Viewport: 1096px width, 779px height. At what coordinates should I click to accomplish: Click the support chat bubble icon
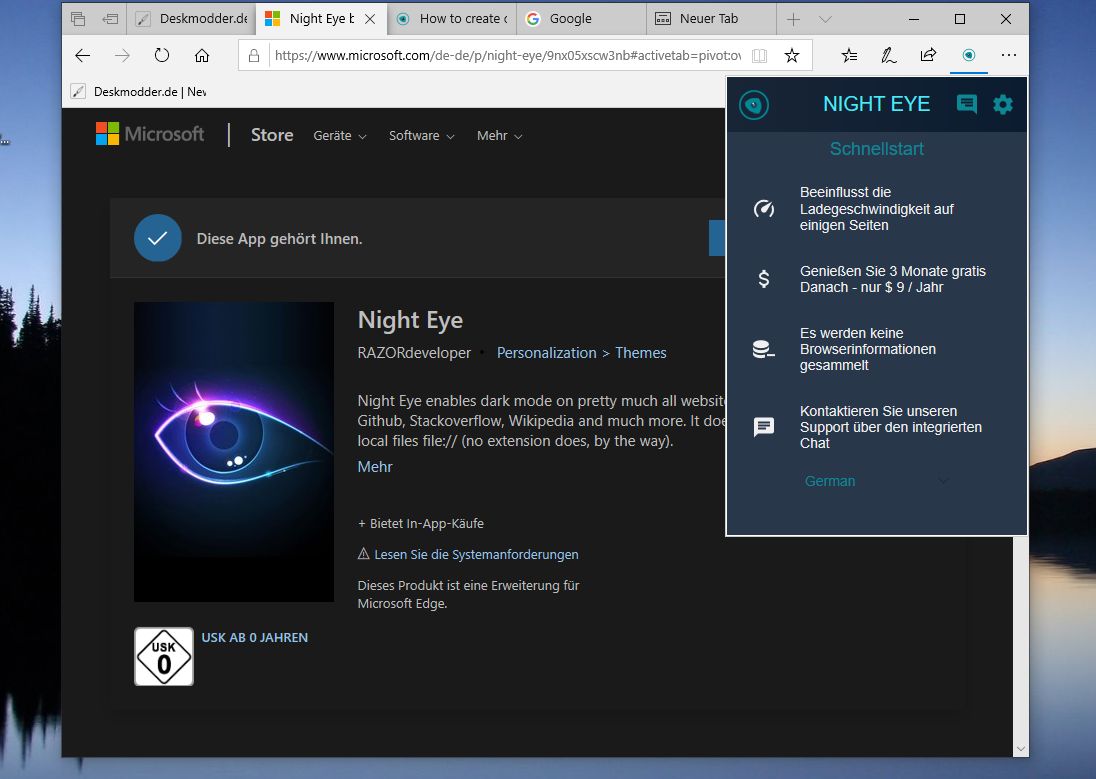pos(764,427)
